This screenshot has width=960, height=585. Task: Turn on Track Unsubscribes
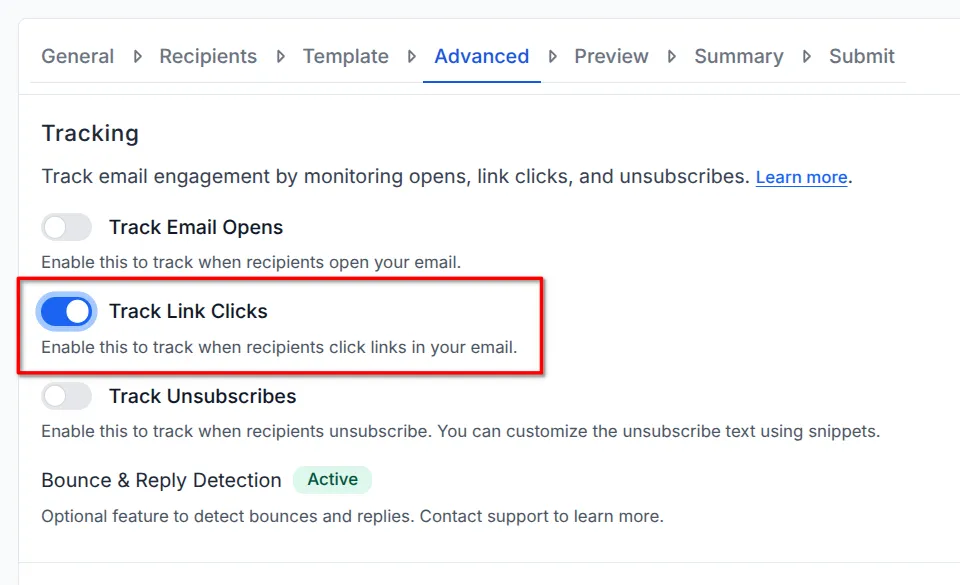[66, 396]
